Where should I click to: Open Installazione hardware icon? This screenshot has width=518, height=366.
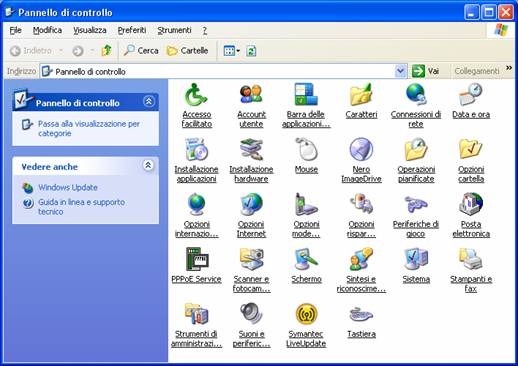tap(251, 149)
